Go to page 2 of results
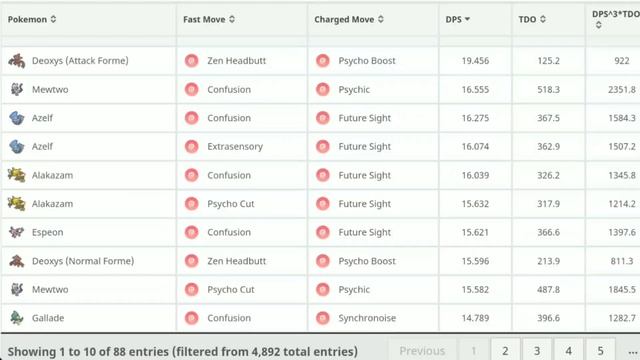This screenshot has width=640, height=360. click(505, 351)
